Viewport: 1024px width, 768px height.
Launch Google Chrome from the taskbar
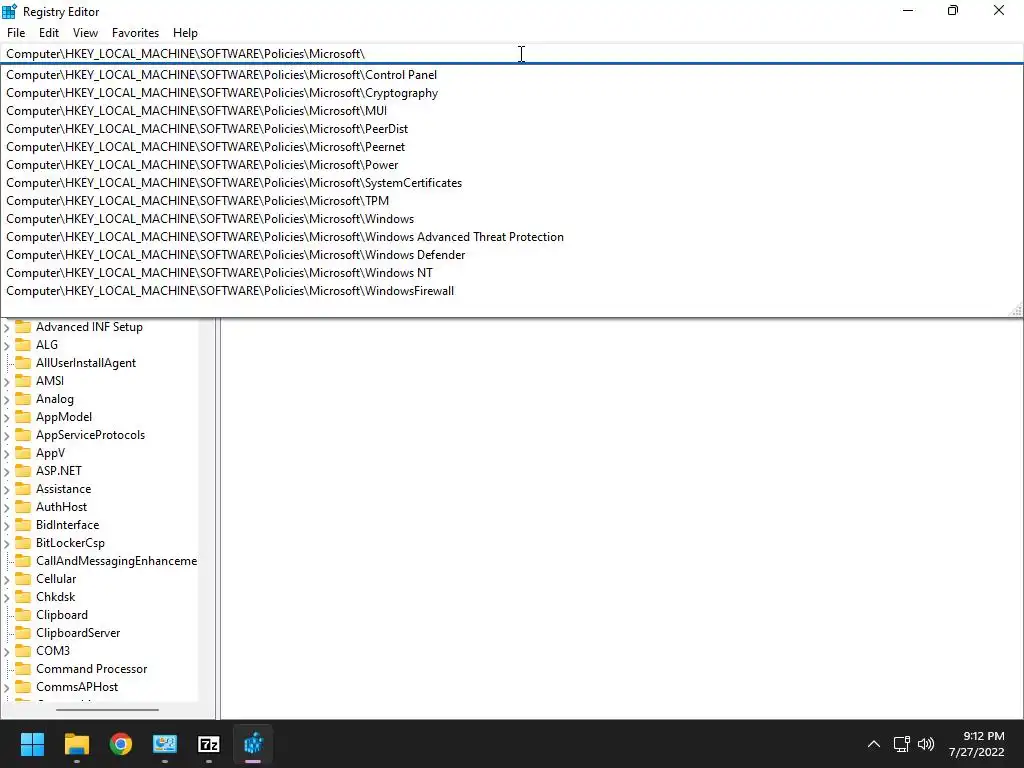(x=121, y=744)
